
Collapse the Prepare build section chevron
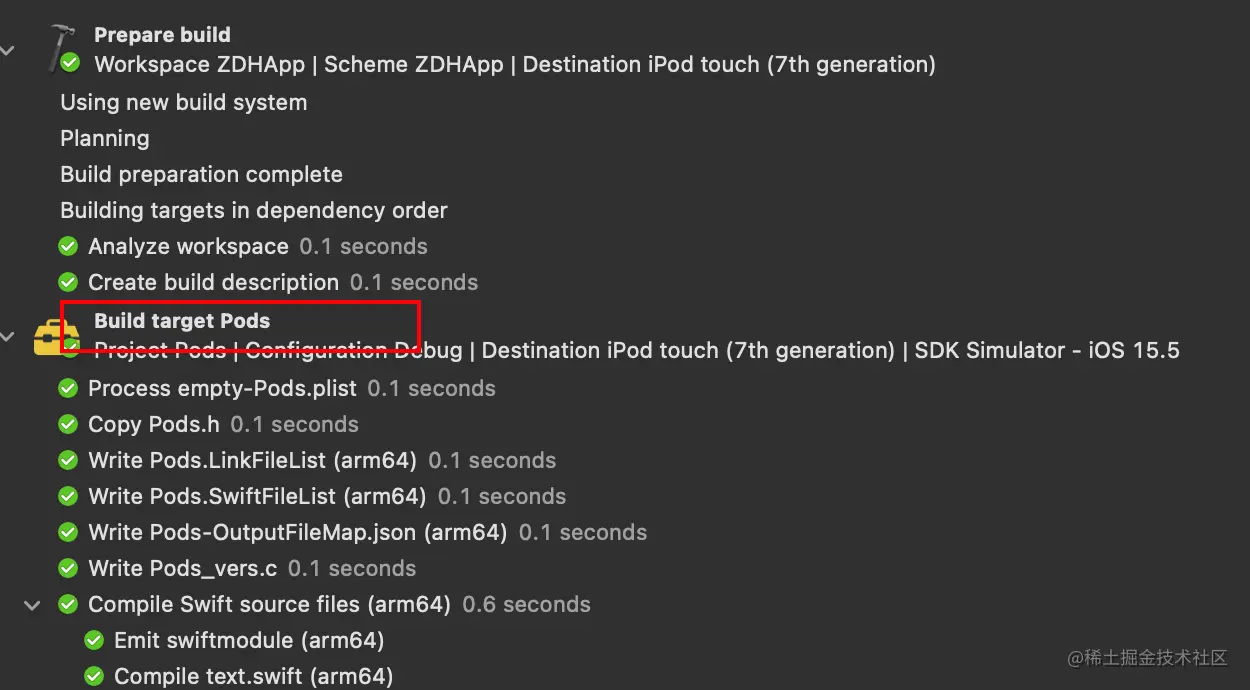[7, 49]
